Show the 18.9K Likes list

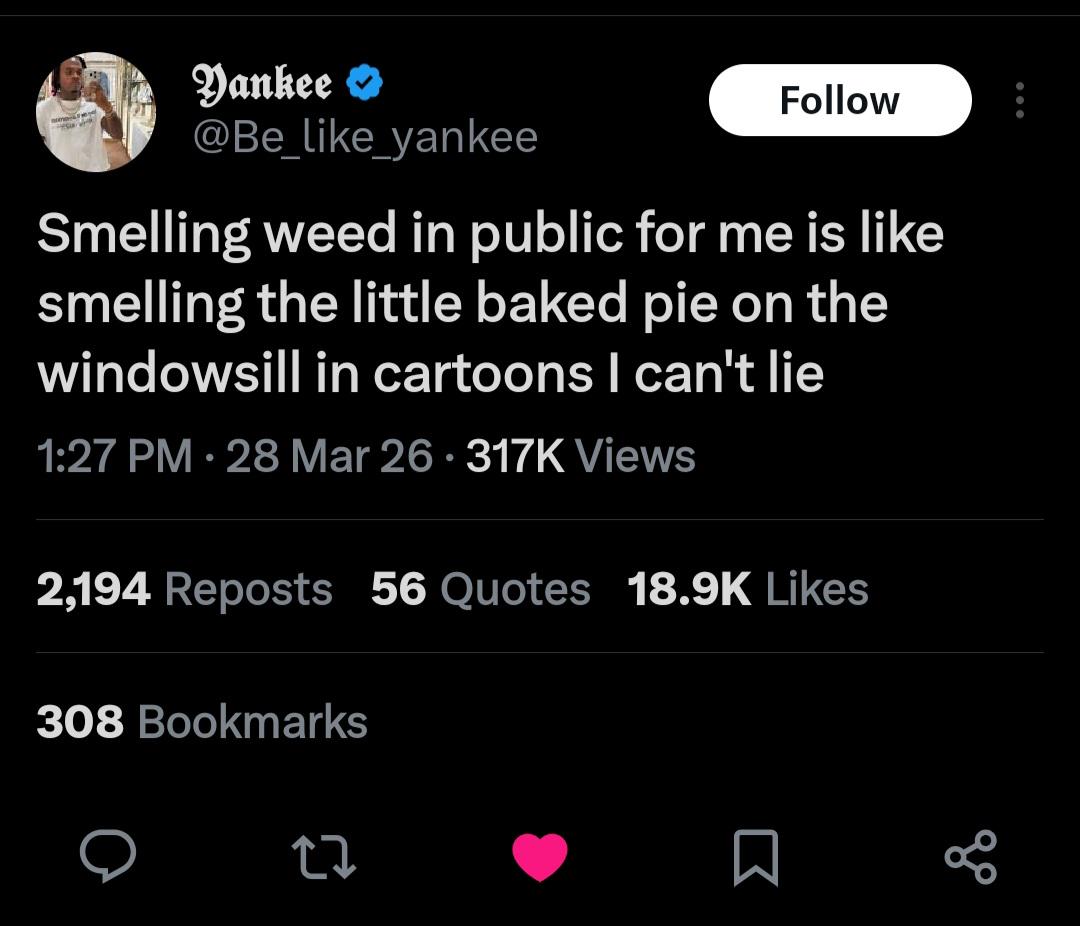click(747, 589)
